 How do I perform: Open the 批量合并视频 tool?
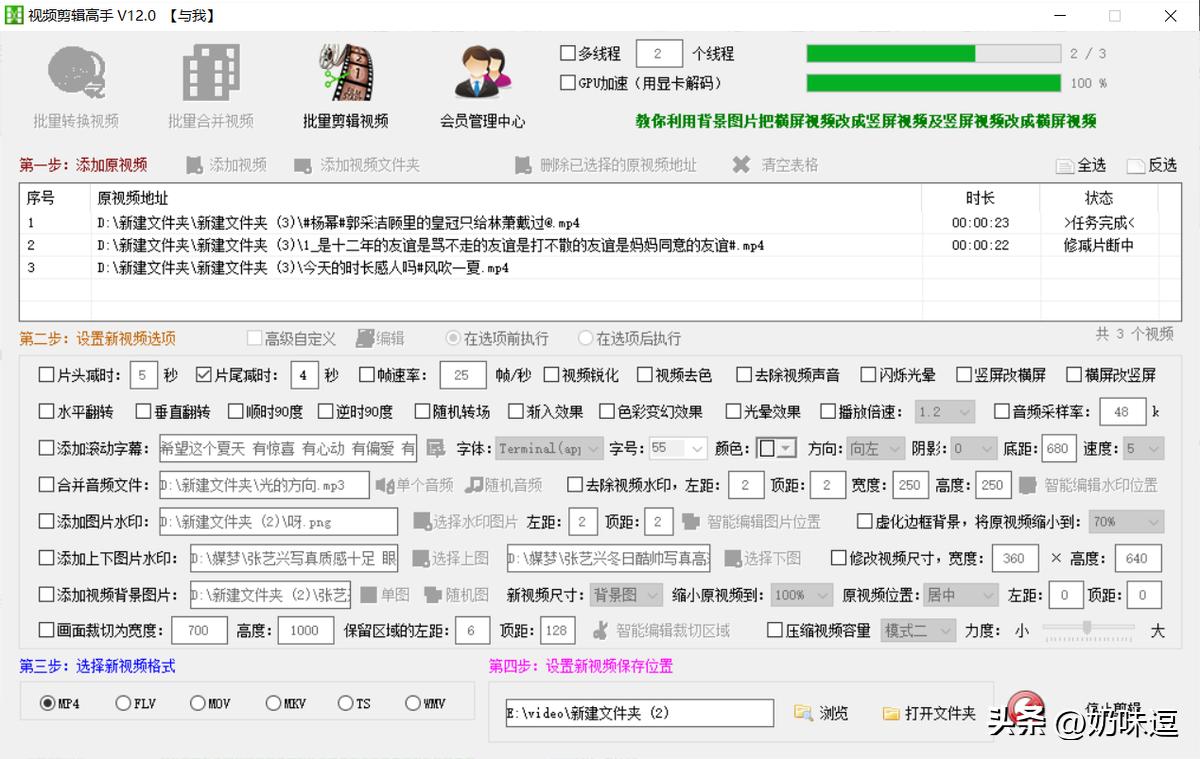coord(208,85)
